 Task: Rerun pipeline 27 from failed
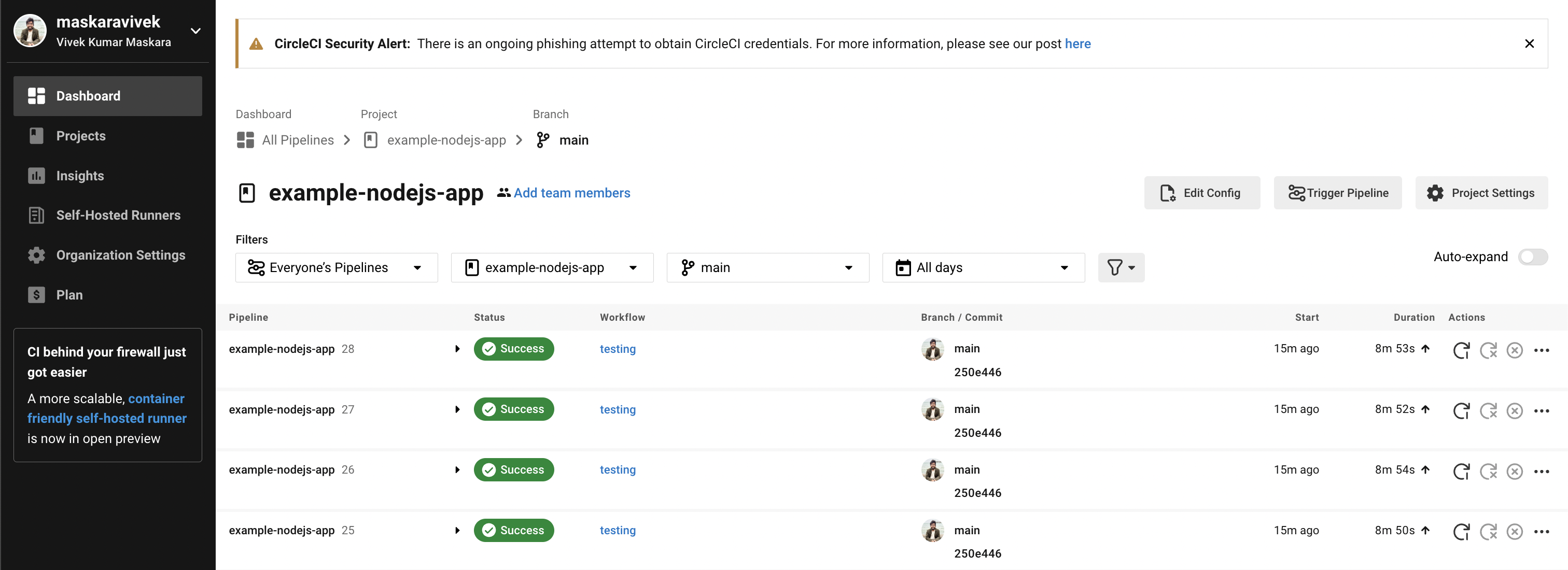(x=1489, y=410)
